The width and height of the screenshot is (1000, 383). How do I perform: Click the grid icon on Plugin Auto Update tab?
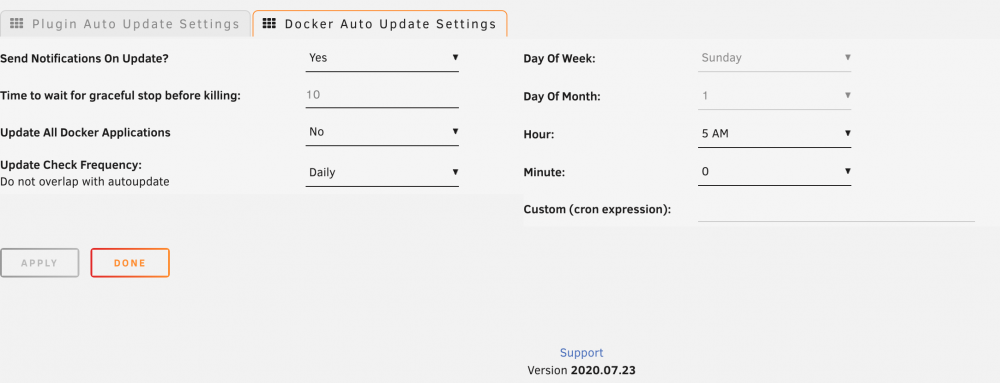17,24
